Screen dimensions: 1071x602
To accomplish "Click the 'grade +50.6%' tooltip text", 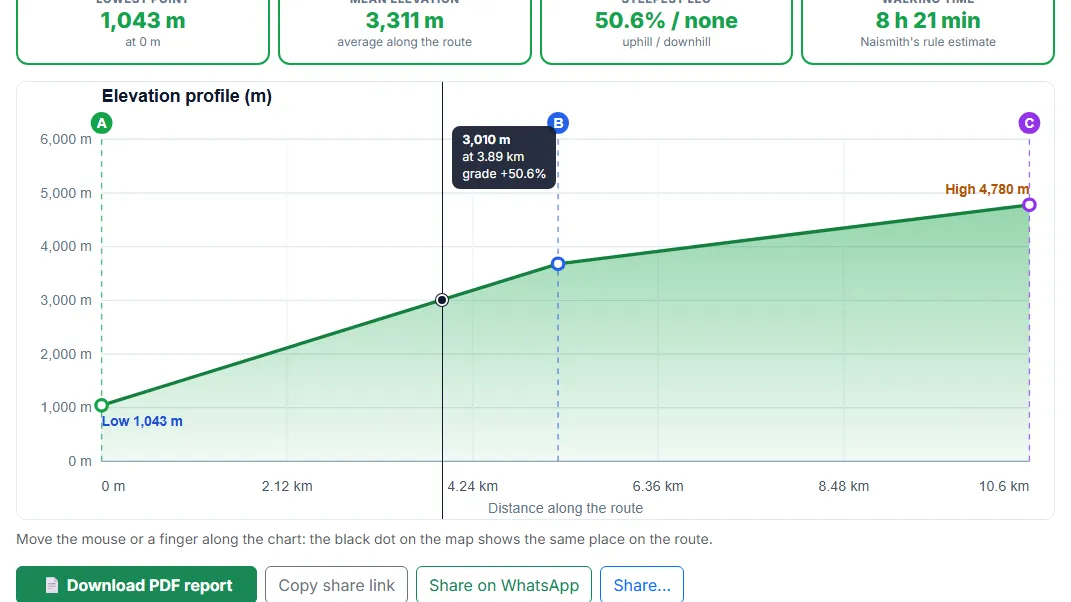I will (504, 174).
